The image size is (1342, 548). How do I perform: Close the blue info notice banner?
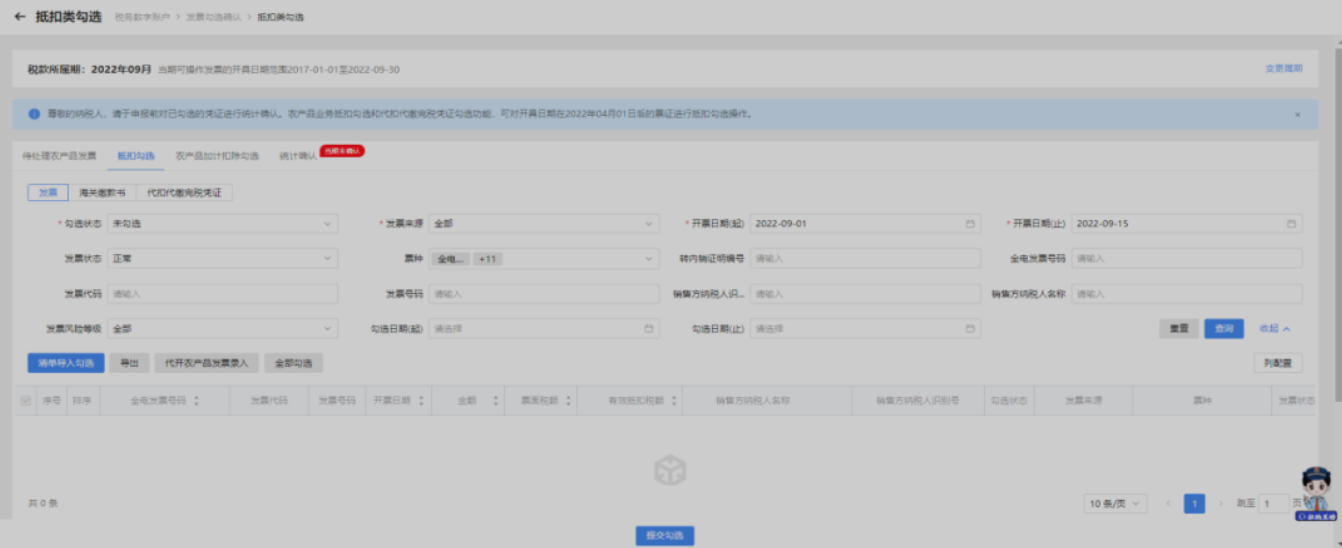(x=1298, y=115)
